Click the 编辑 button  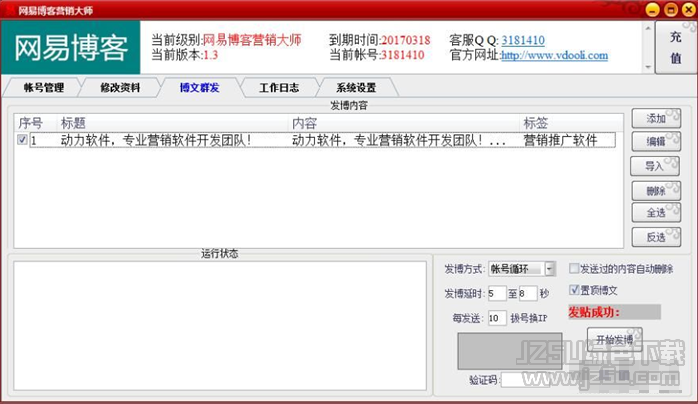tap(656, 141)
